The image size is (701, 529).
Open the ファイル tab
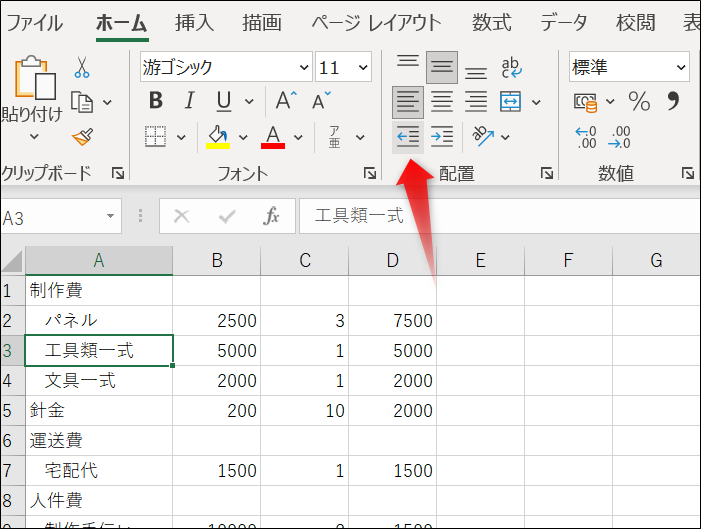34,23
